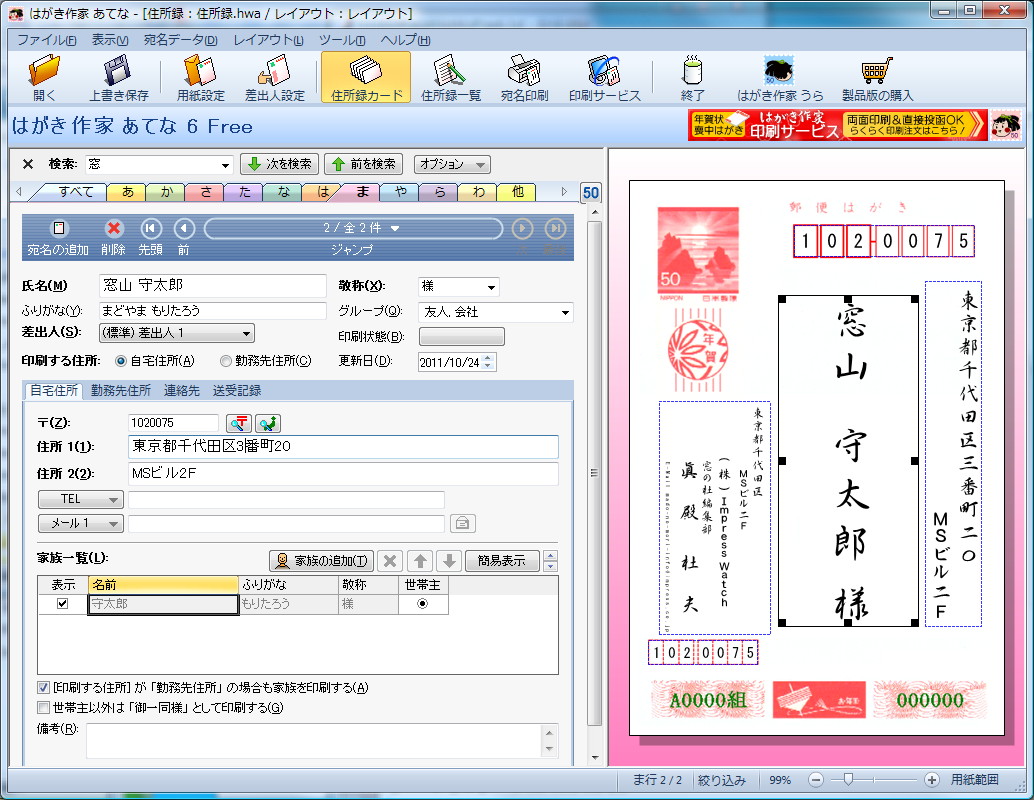This screenshot has height=800, width=1034.
Task: Enable 御一同様 printing for non-householders
Action: (x=42, y=707)
